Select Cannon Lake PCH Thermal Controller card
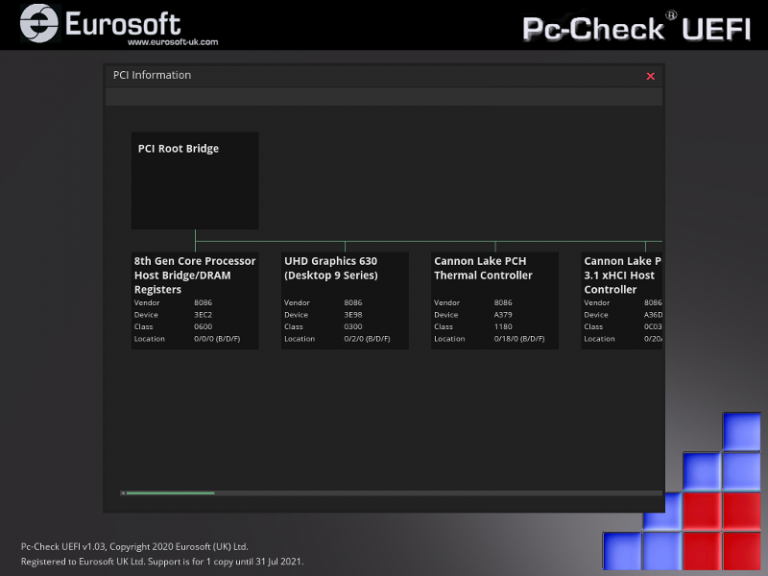The height and width of the screenshot is (576, 768). (x=495, y=300)
